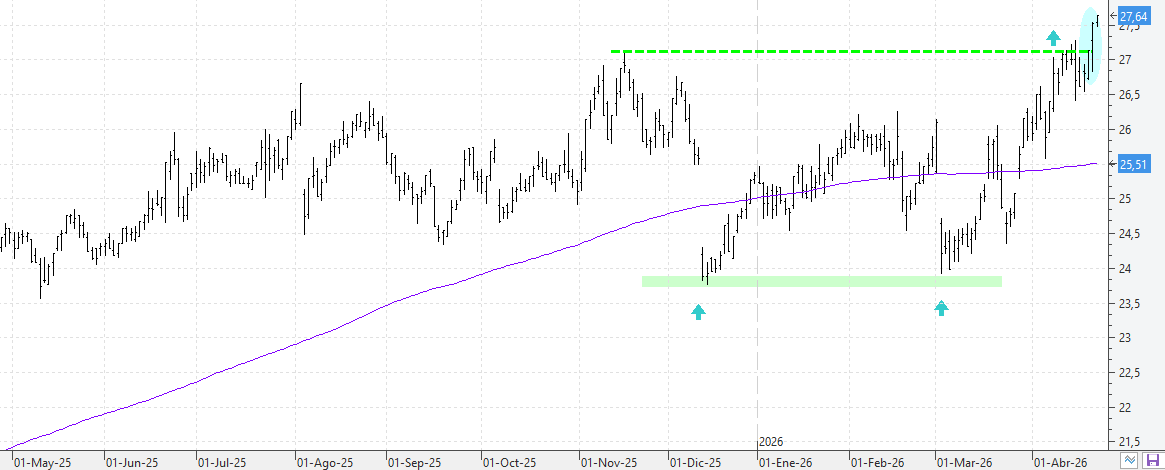The image size is (1165, 470).
Task: Click the 01-May-25 date on the time axis
Action: coord(42,463)
